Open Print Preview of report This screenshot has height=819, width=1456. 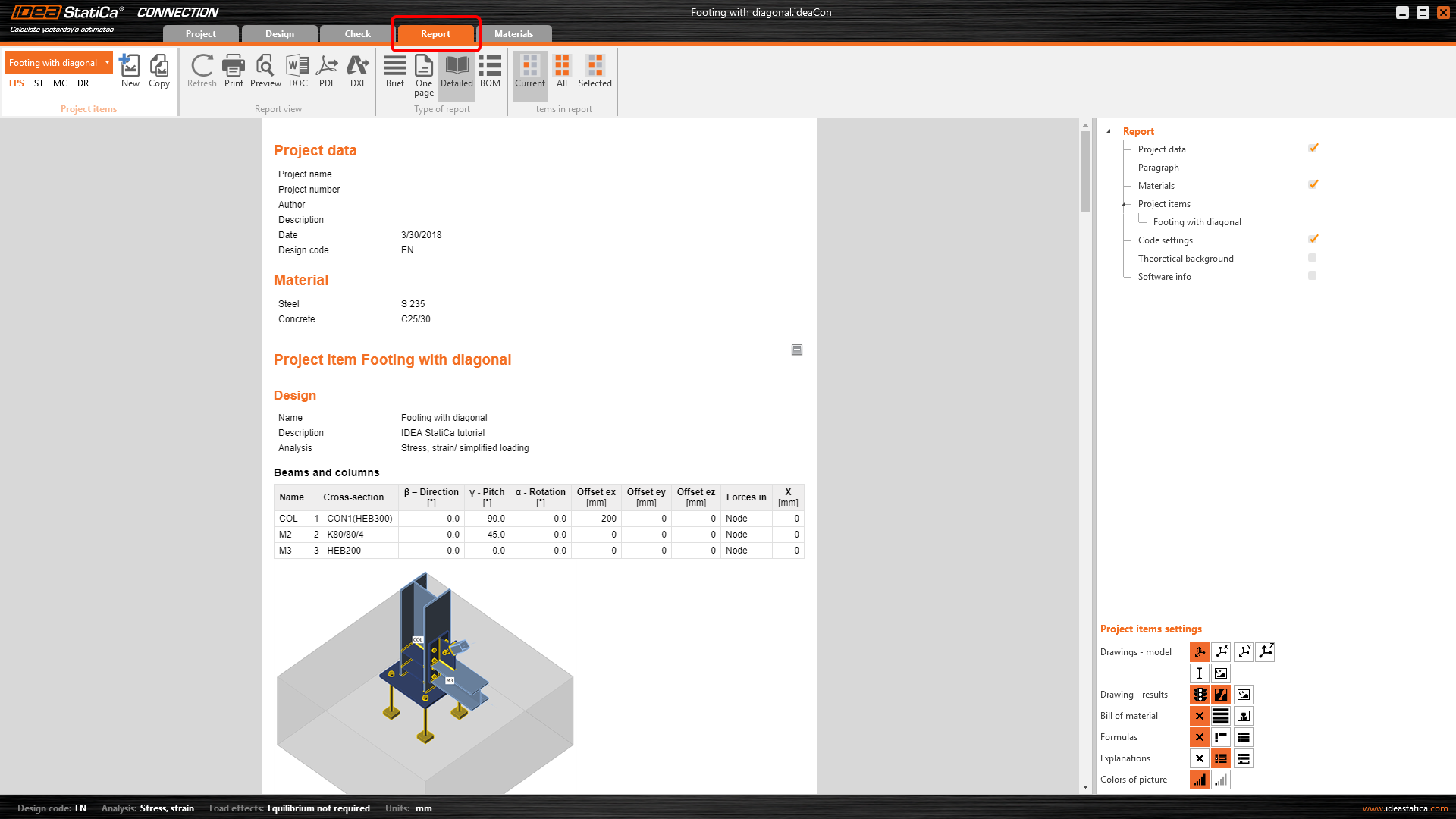click(265, 71)
